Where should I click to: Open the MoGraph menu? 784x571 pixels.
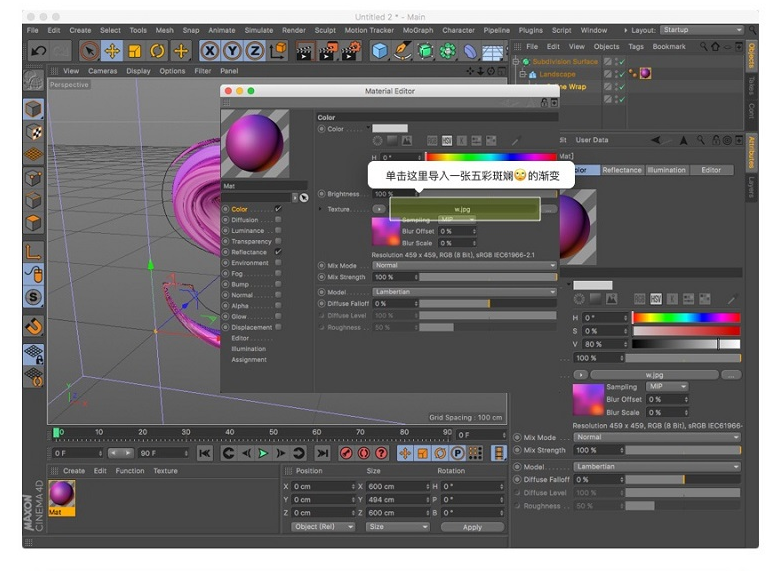pos(417,31)
